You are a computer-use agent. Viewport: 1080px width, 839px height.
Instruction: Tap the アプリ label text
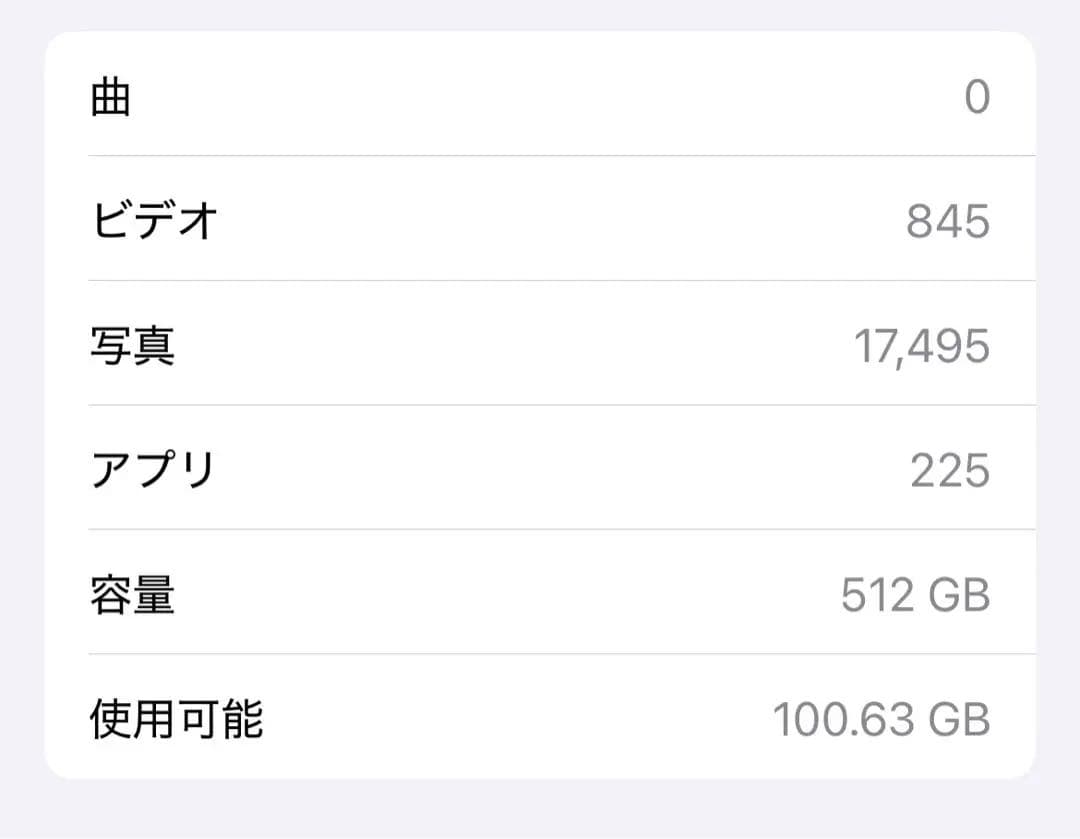(x=150, y=470)
